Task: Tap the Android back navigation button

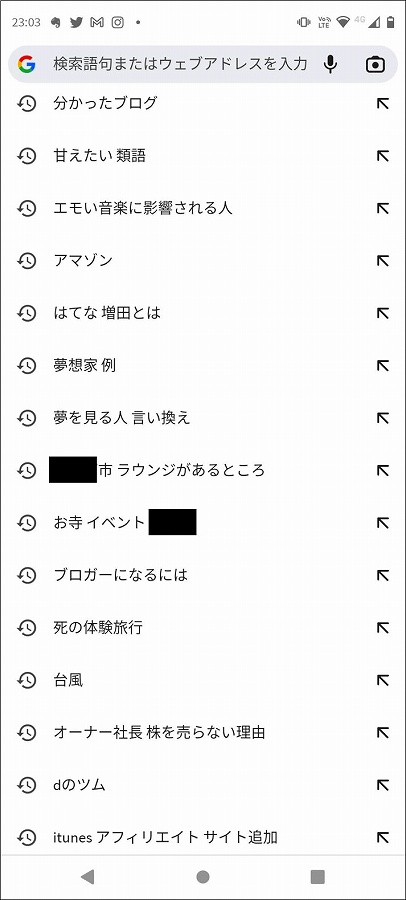Action: tap(87, 876)
